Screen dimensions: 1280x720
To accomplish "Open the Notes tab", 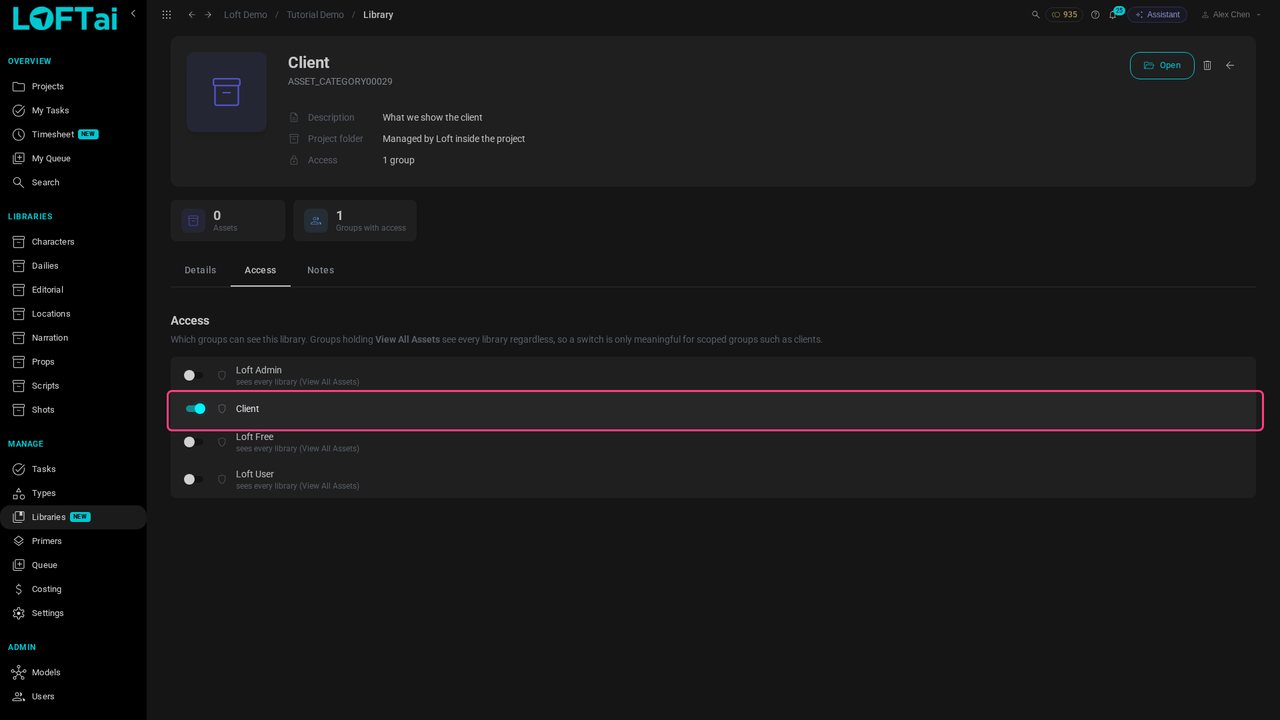I will pos(320,270).
